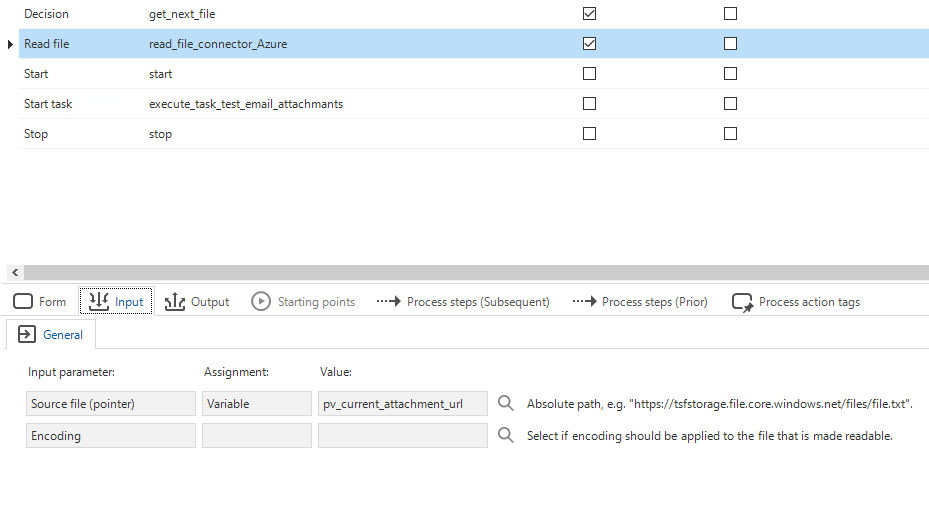The image size is (929, 509).
Task: Click the horizontal scrollbar left arrow
Action: 15,273
